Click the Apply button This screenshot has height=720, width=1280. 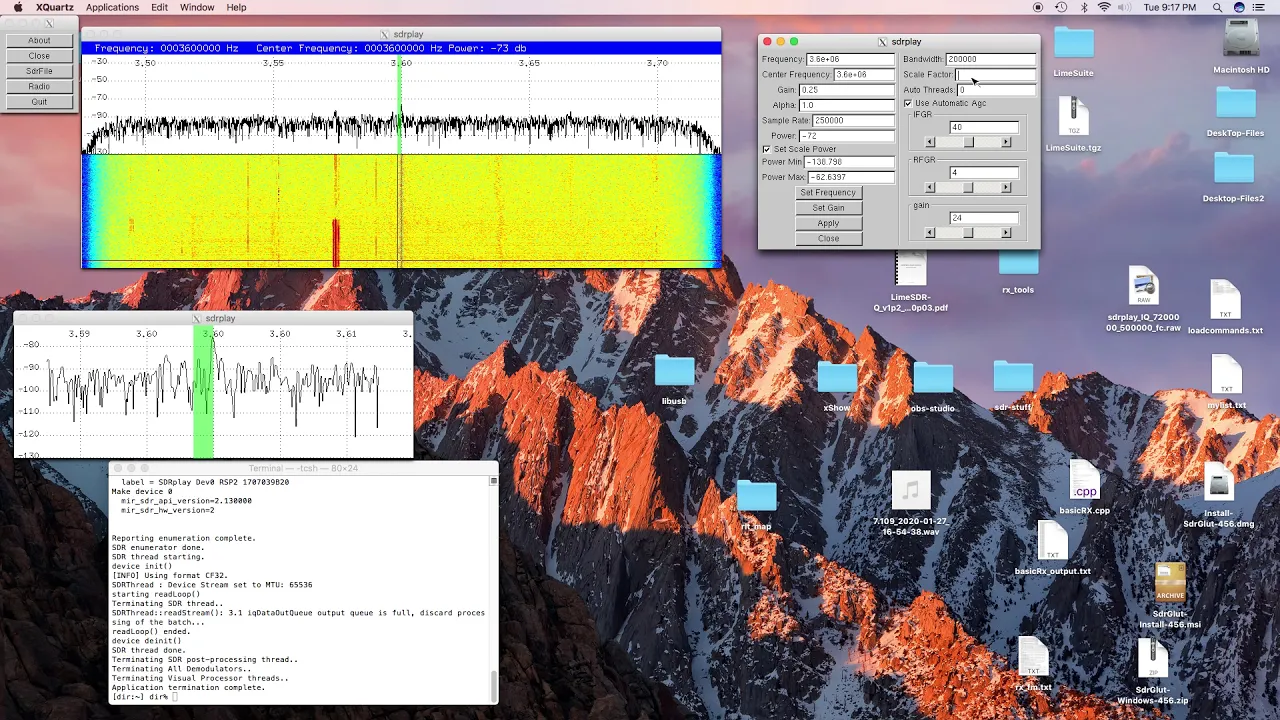(828, 223)
